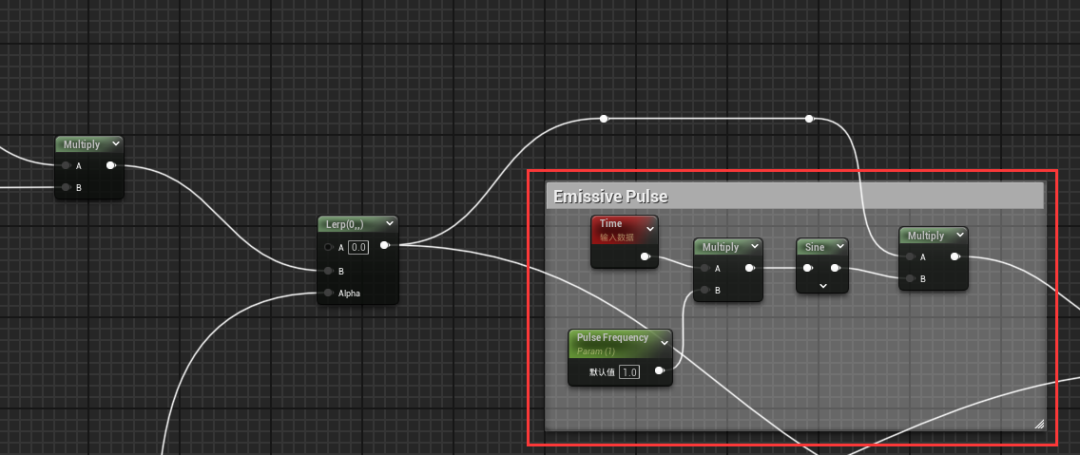The image size is (1080, 455).
Task: Click the Emissive Pulse comment resize grip
Action: [x=1039, y=425]
